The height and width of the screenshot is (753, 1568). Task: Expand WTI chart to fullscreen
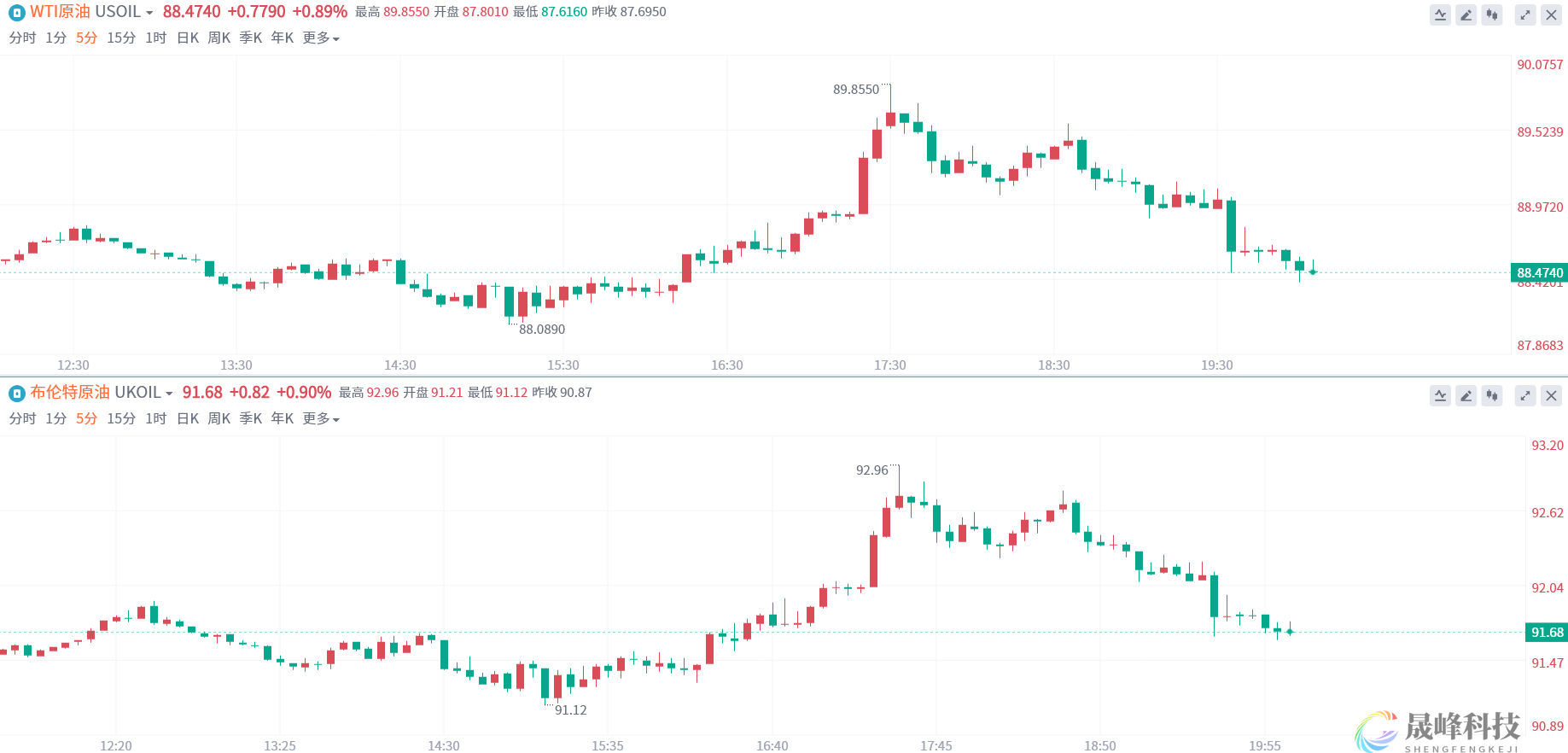[1525, 15]
